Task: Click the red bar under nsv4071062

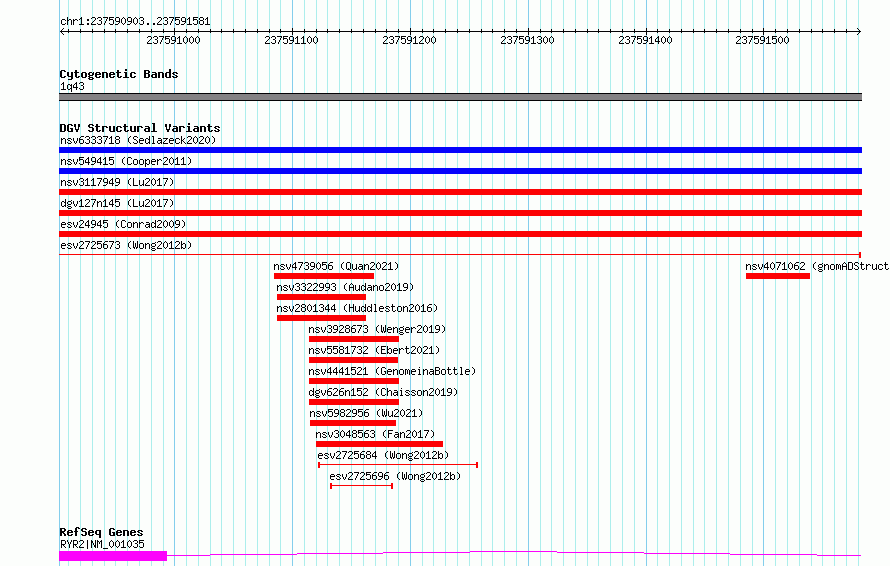Action: (778, 276)
